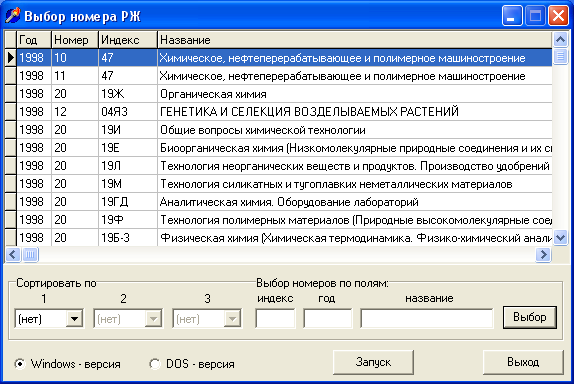
Task: Click the row selector of the 19И row
Action: 11,130
